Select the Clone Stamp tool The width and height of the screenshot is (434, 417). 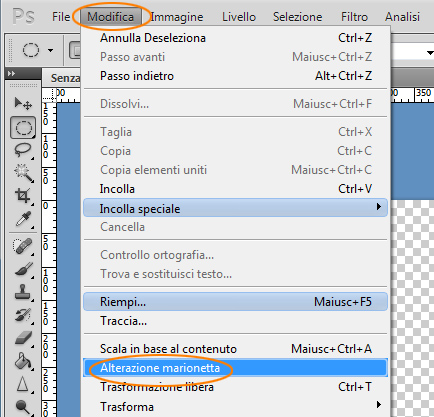(23, 292)
